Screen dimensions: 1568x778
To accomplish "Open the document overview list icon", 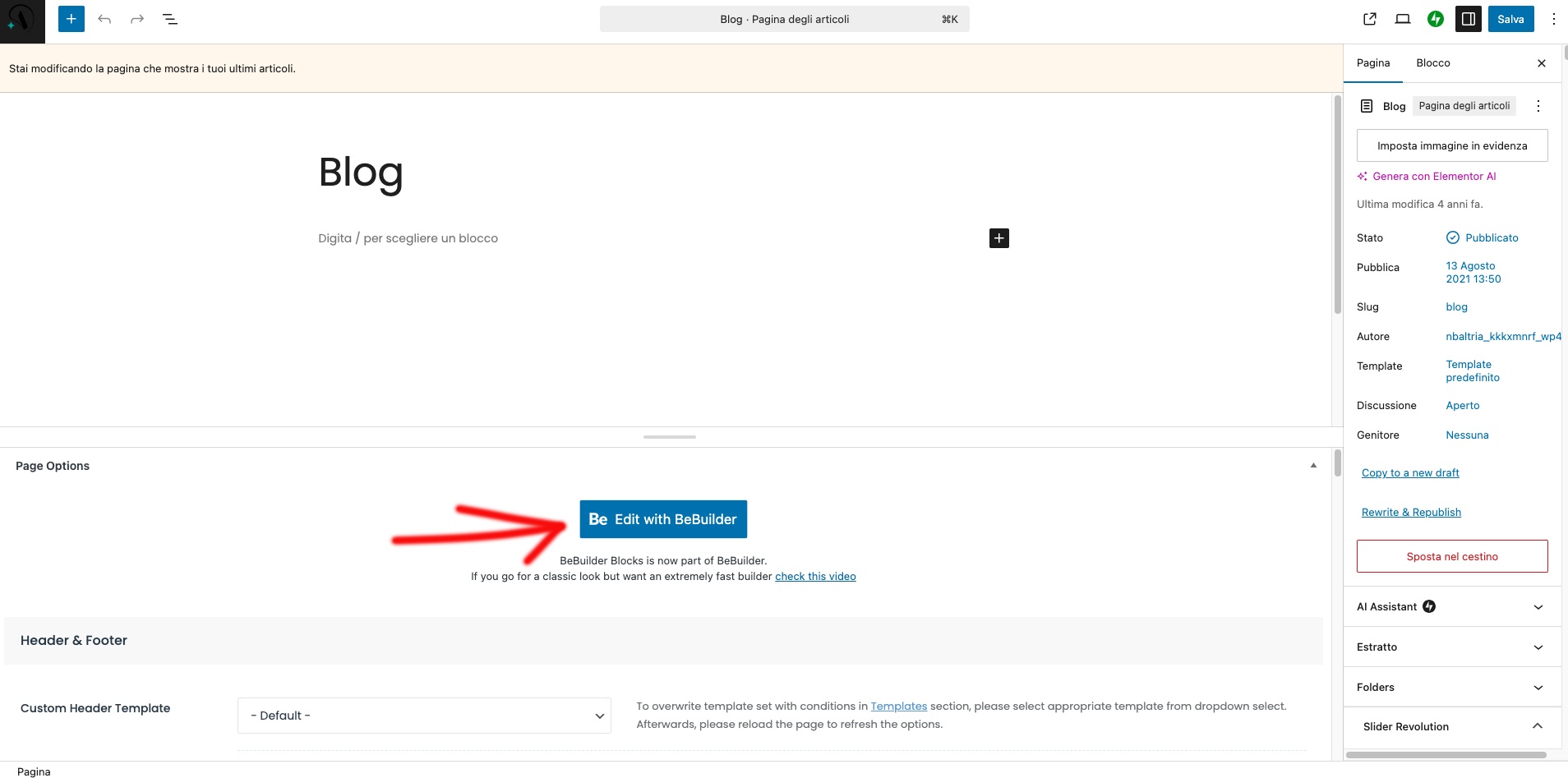I will tap(170, 19).
